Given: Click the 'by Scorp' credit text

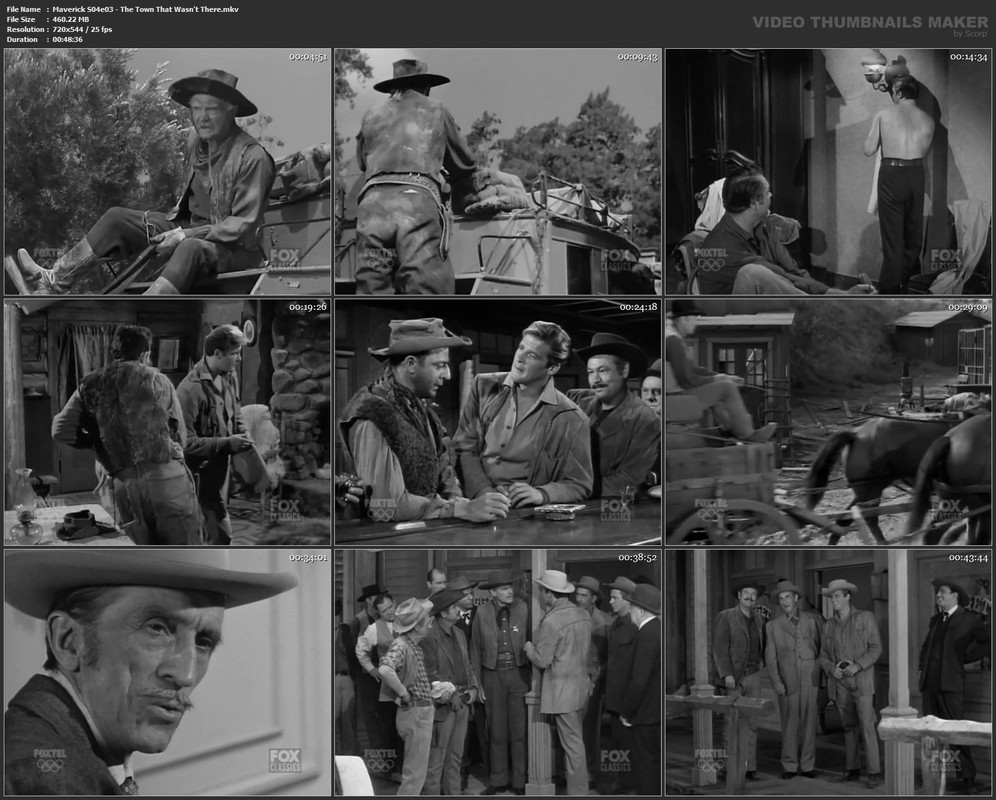Looking at the screenshot, I should coord(970,34).
